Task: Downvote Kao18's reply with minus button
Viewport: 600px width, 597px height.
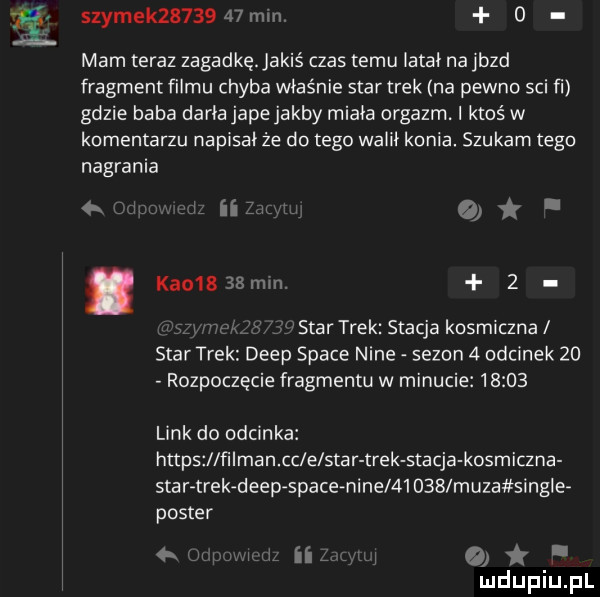Action: (x=550, y=282)
